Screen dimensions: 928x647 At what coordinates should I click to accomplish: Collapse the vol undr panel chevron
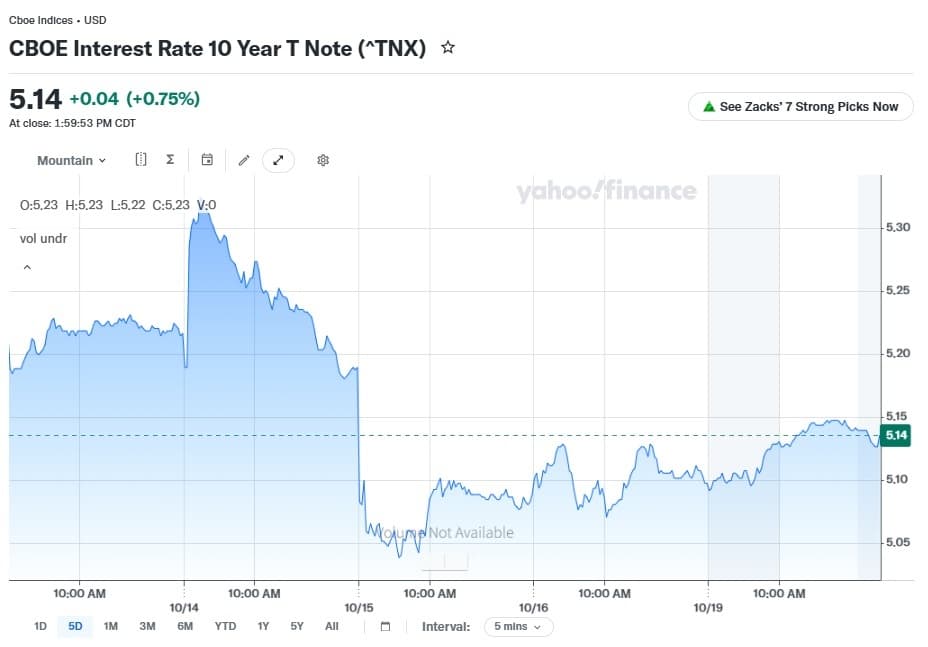click(27, 267)
